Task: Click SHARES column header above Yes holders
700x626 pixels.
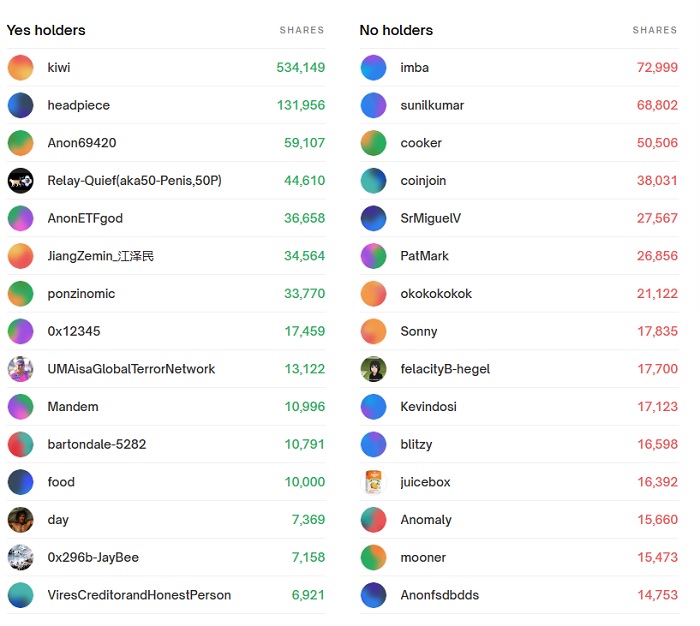Action: point(302,30)
